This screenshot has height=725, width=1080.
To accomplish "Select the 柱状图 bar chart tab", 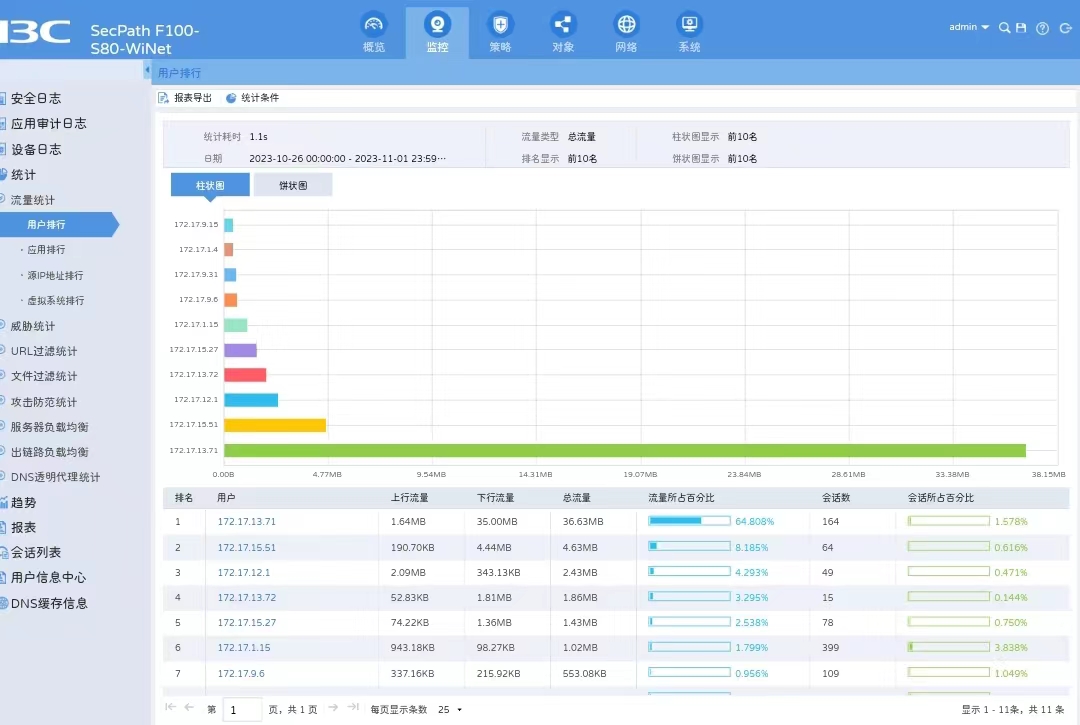I will [x=210, y=185].
